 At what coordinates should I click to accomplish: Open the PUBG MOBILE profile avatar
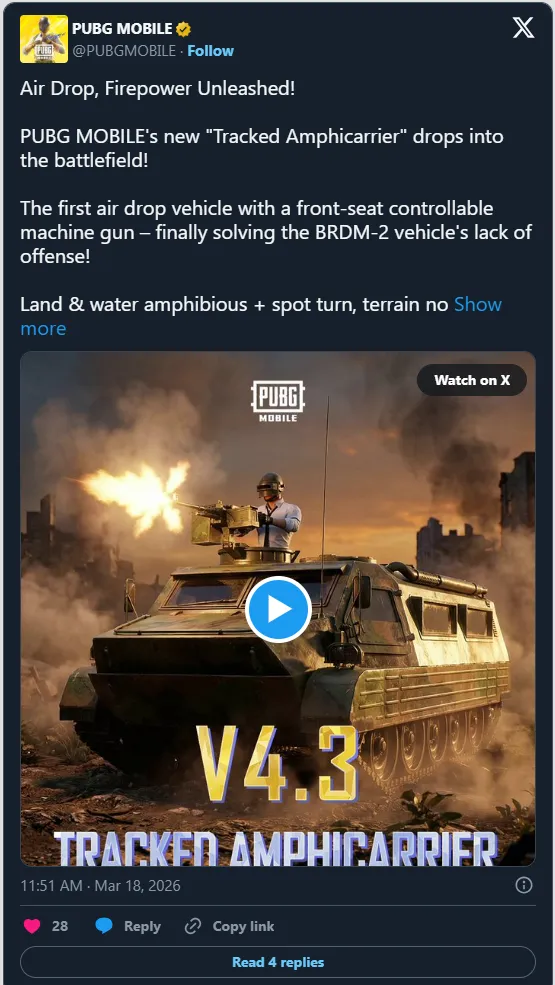tap(44, 39)
